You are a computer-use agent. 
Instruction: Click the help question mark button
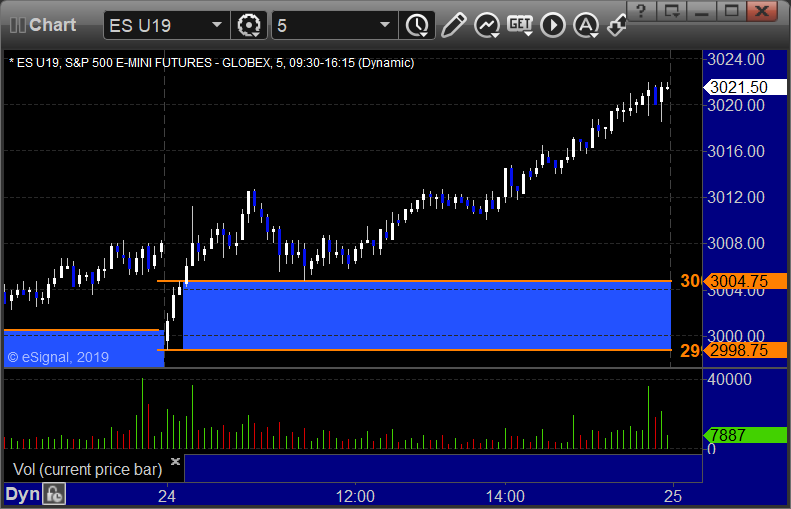(641, 10)
